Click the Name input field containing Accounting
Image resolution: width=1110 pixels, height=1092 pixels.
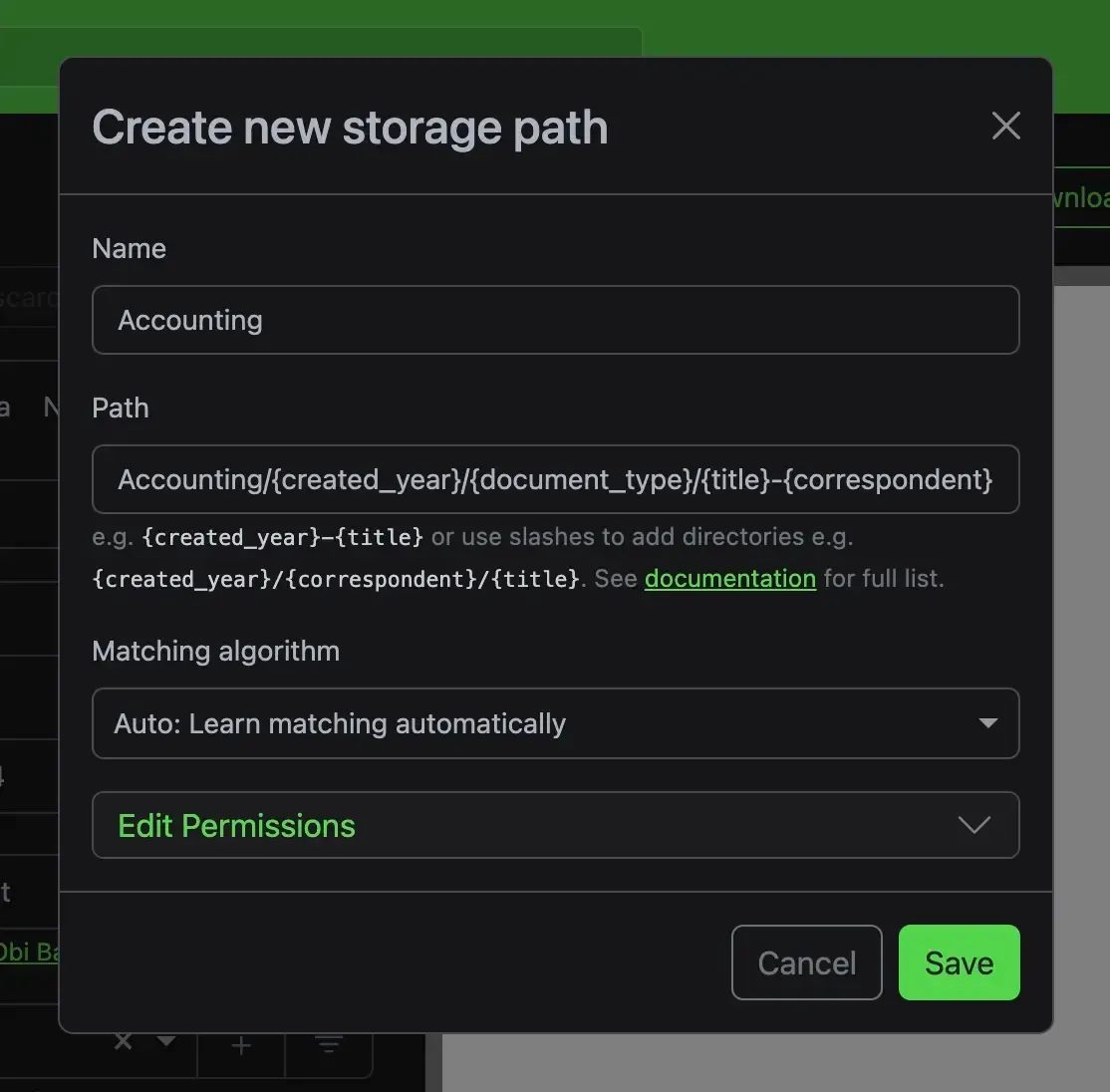556,320
